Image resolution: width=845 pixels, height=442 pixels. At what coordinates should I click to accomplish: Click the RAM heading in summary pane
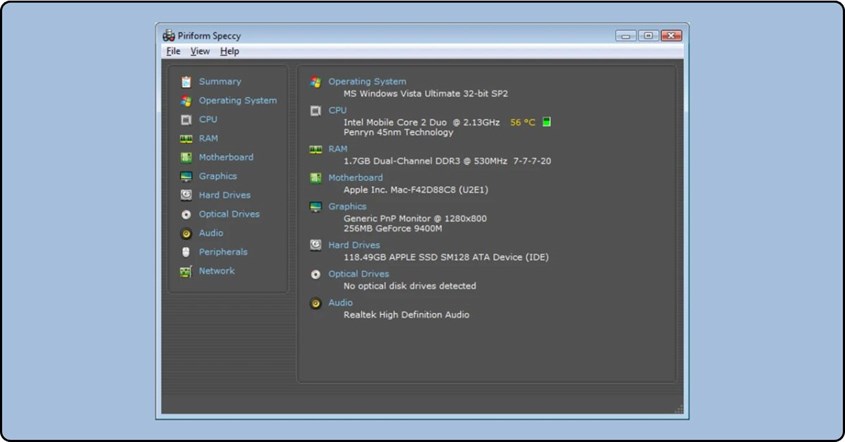(x=338, y=149)
